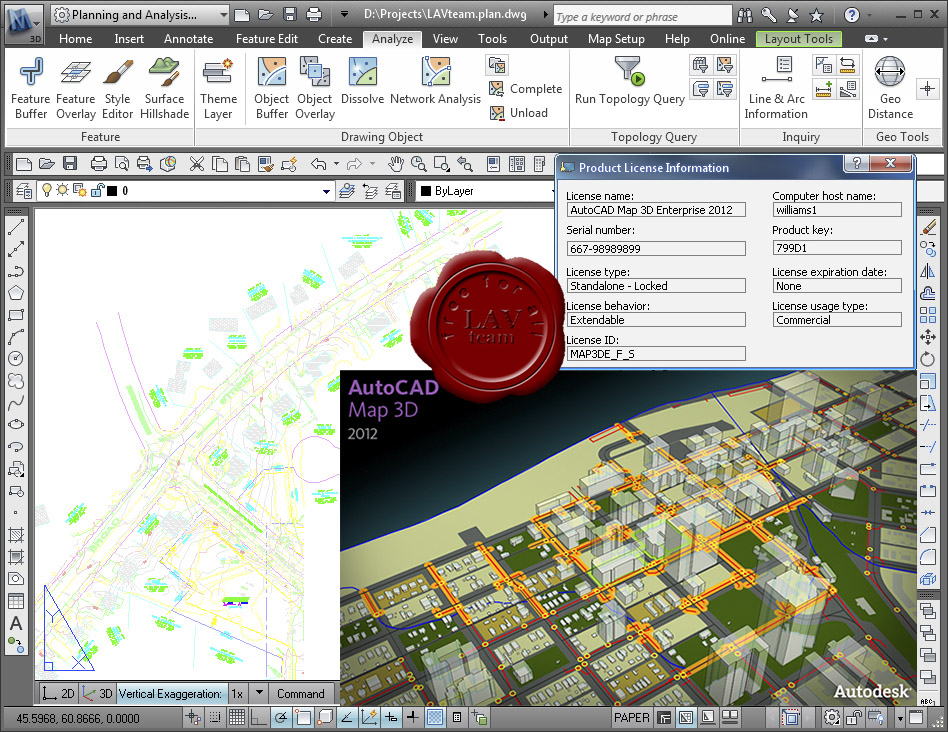The width and height of the screenshot is (948, 732).
Task: Switch the PAPER space toggle
Action: pos(631,717)
